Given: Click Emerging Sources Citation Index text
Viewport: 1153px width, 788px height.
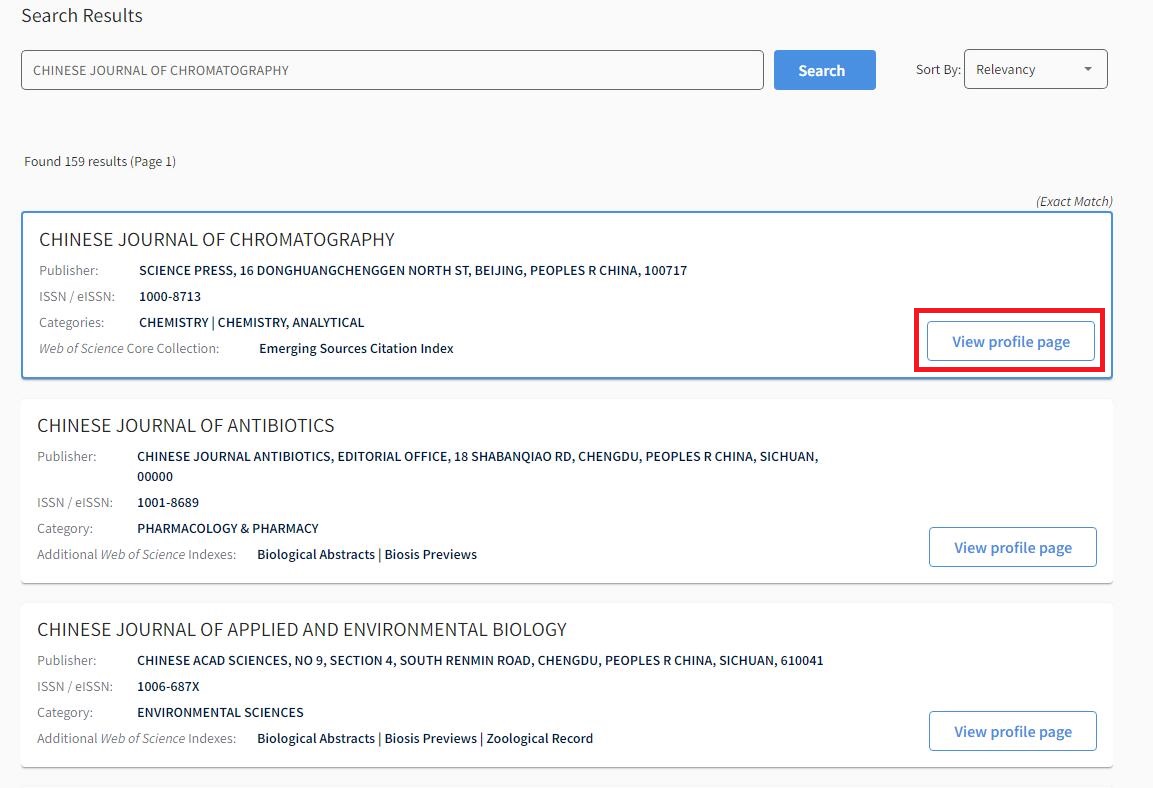Looking at the screenshot, I should (356, 349).
